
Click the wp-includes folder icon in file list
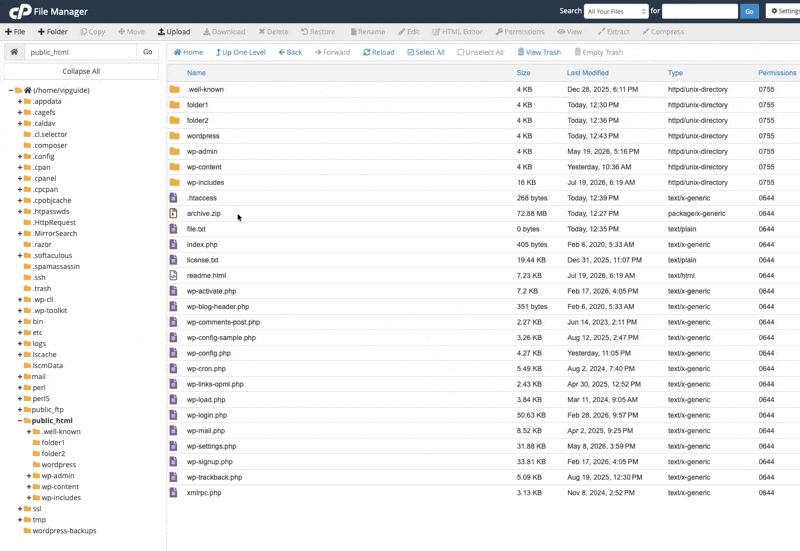[x=174, y=182]
